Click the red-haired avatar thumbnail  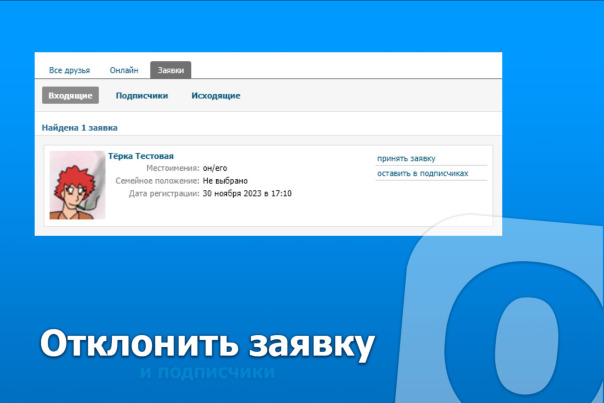[x=77, y=185]
